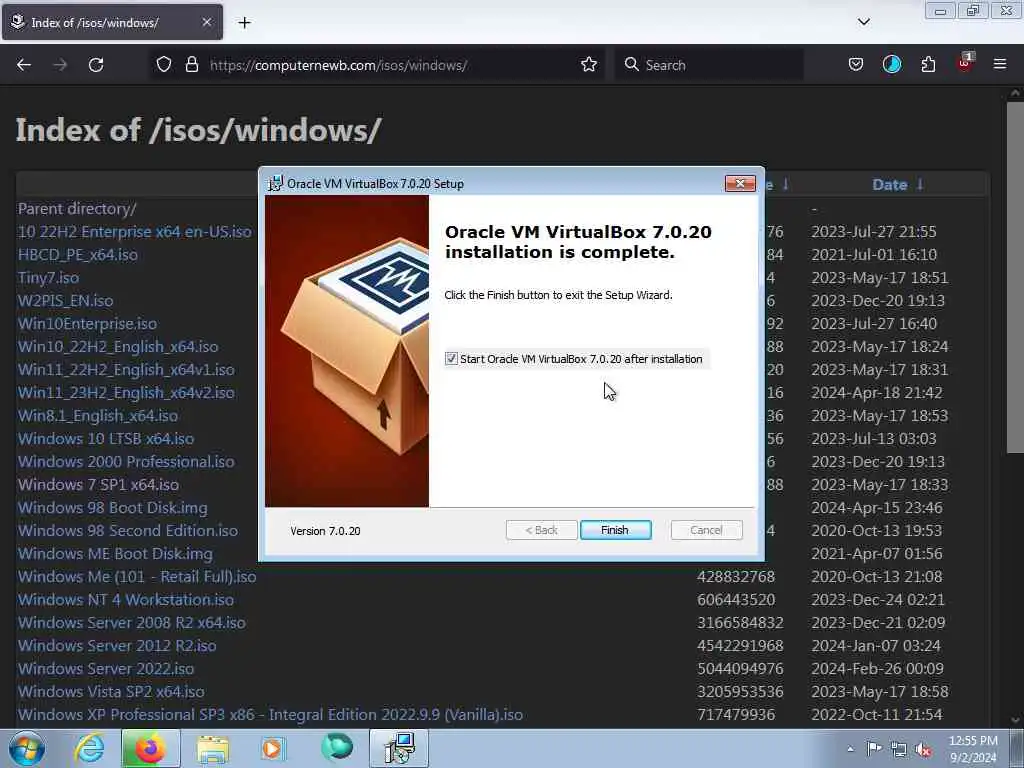Click the muted volume tray icon

[923, 750]
